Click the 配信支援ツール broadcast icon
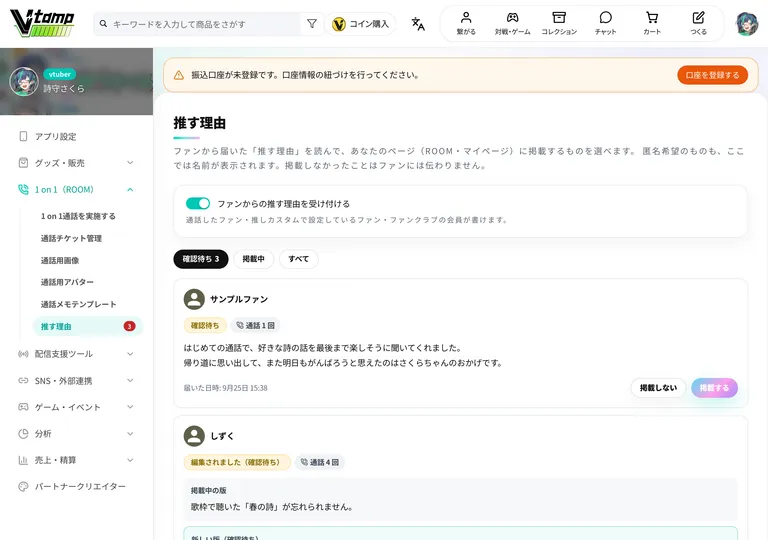The height and width of the screenshot is (540, 768). [23, 354]
